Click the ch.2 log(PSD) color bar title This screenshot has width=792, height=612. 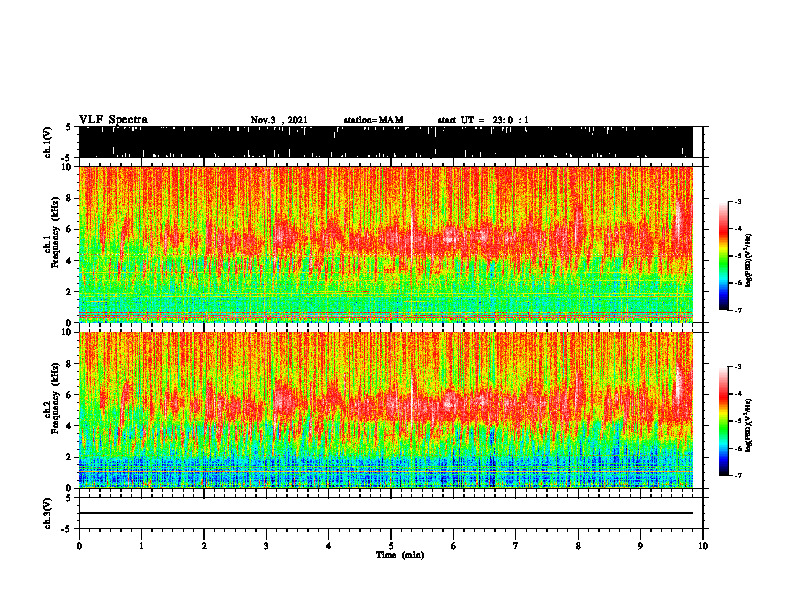click(749, 425)
